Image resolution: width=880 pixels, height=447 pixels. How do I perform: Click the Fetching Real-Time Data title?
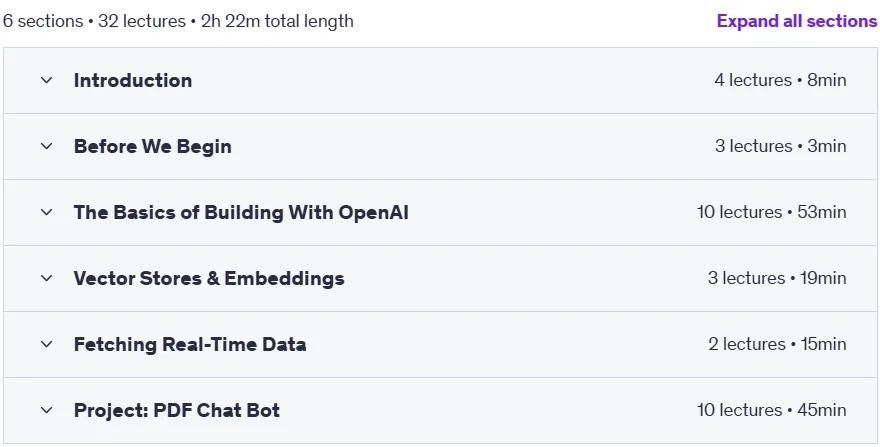[x=190, y=344]
